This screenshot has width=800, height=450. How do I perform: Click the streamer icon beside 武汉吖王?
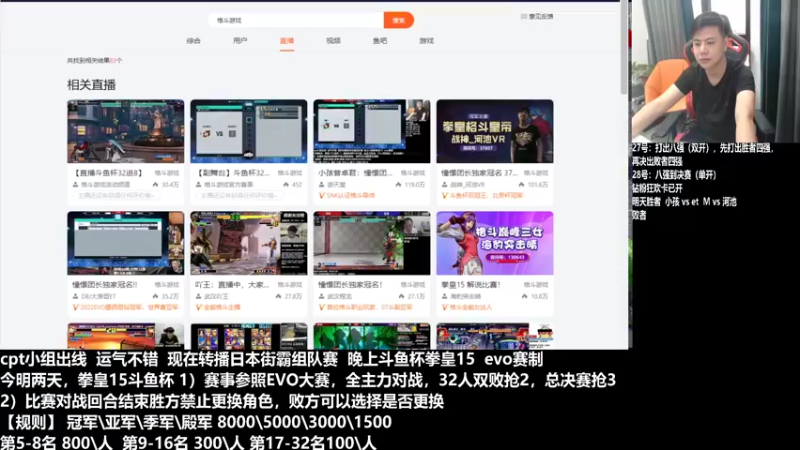point(198,296)
